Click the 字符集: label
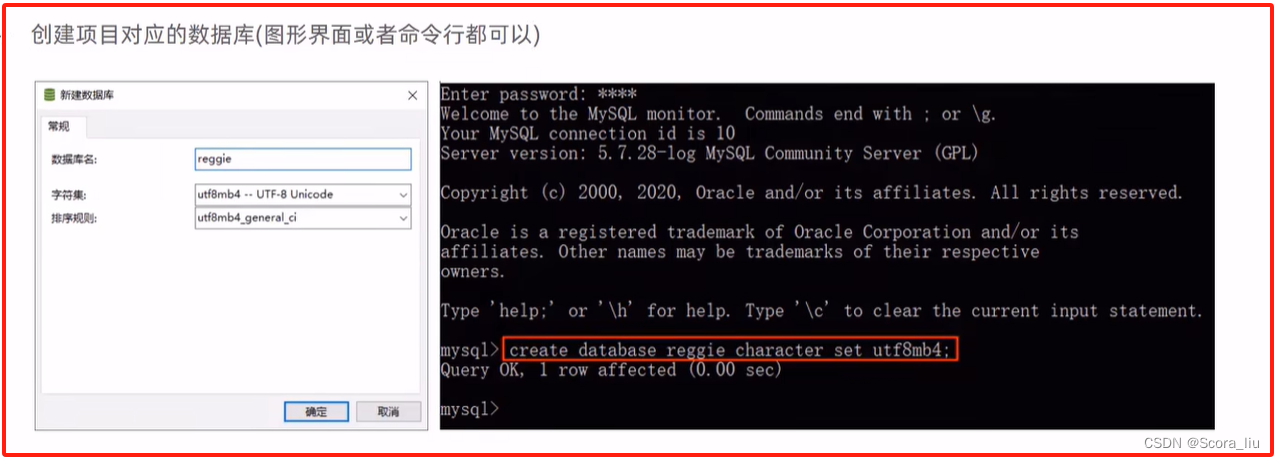Viewport: 1275px width, 459px height. coord(69,194)
